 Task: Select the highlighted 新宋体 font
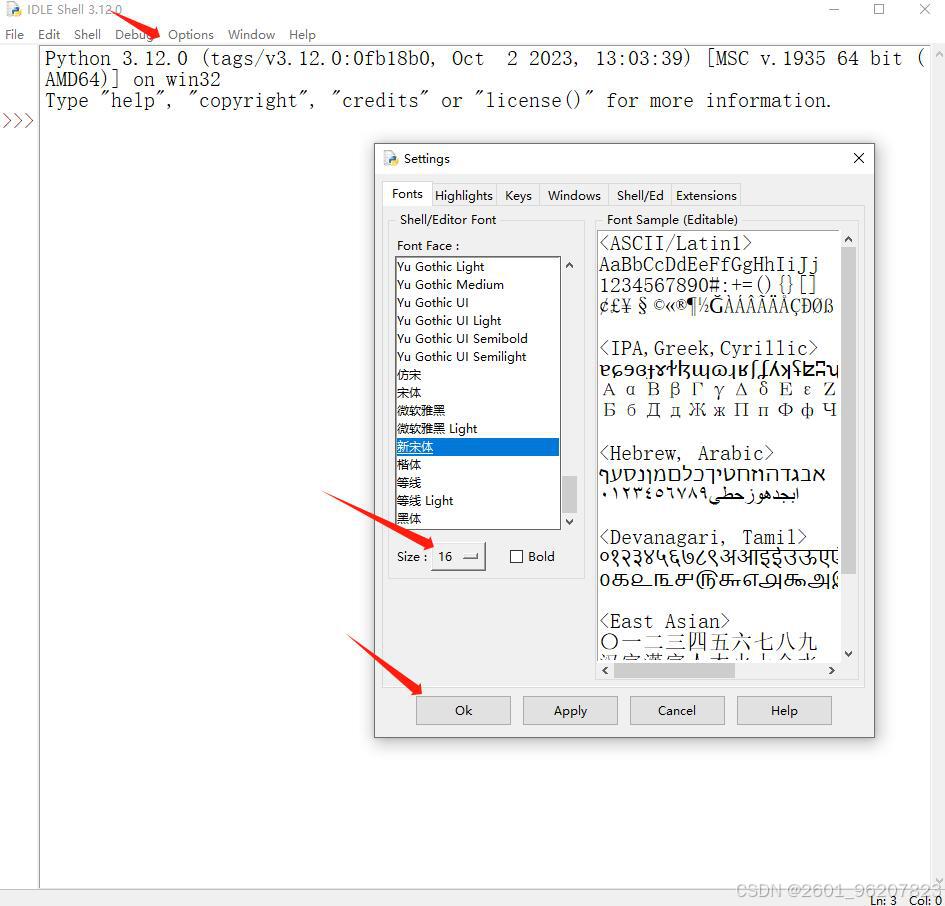point(477,447)
